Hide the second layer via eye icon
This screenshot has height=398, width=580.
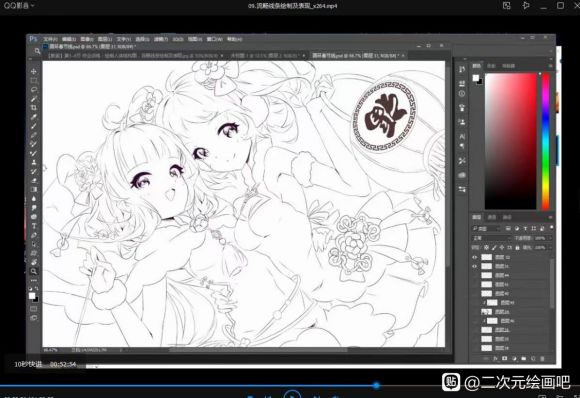pos(475,266)
